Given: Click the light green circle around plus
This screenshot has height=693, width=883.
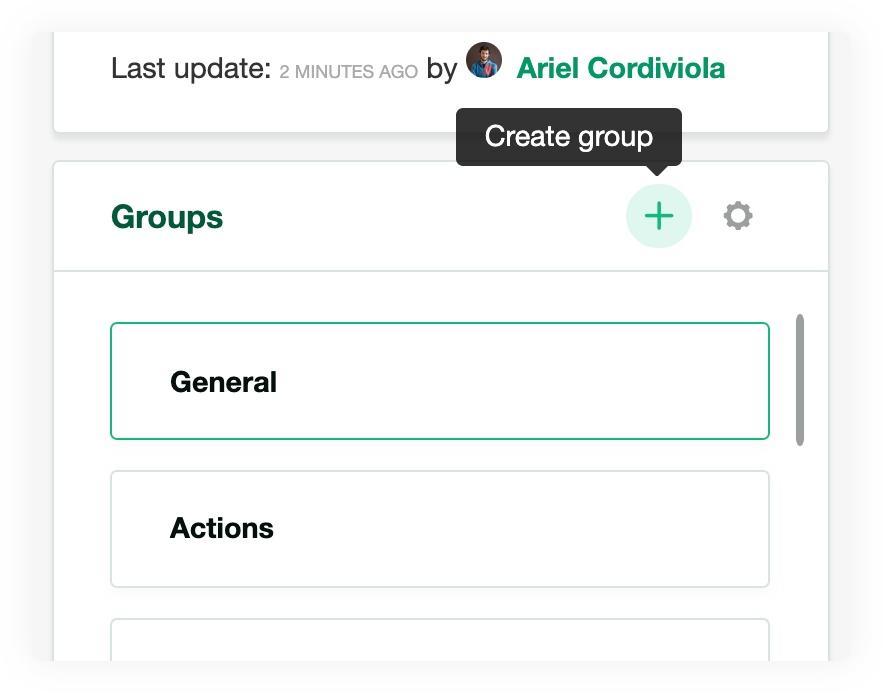Looking at the screenshot, I should 658,216.
